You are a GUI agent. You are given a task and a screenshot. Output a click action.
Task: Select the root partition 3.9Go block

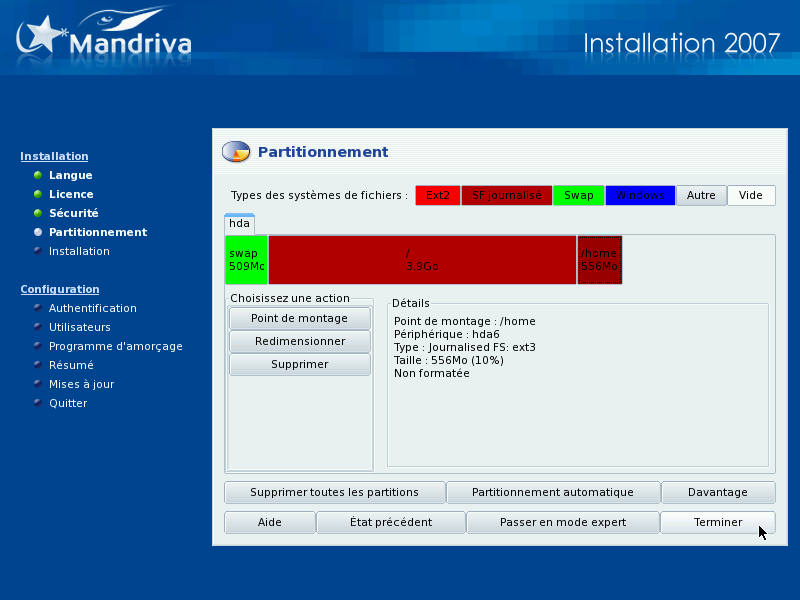tap(422, 260)
